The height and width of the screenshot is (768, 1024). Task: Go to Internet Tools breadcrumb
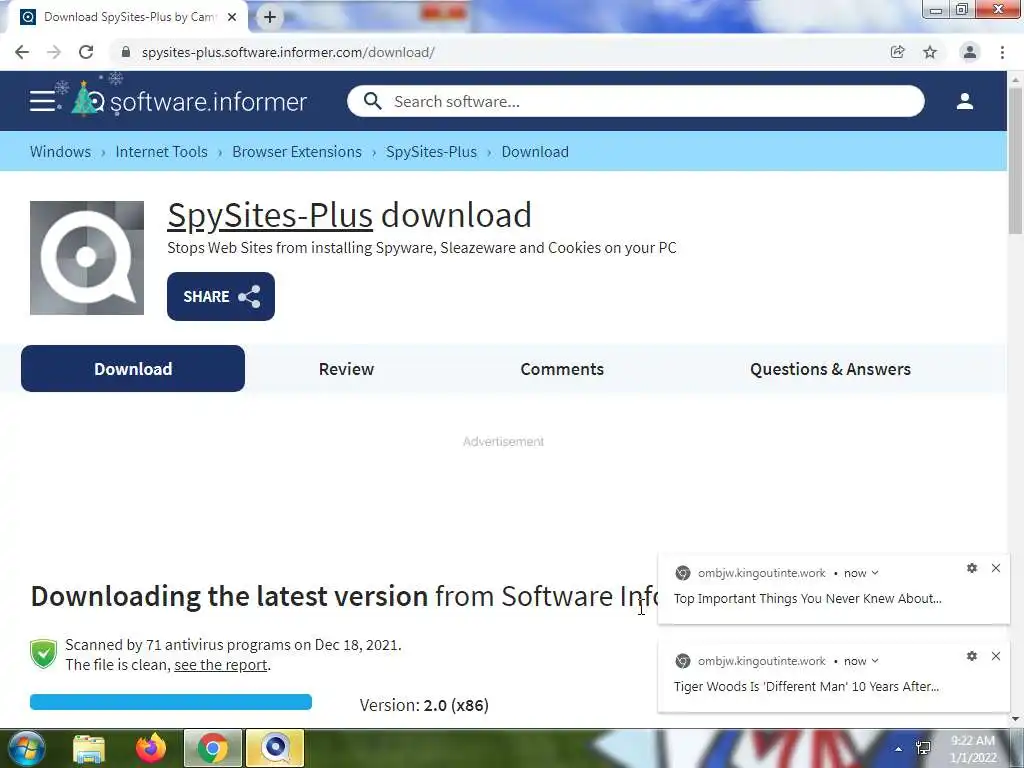(161, 152)
